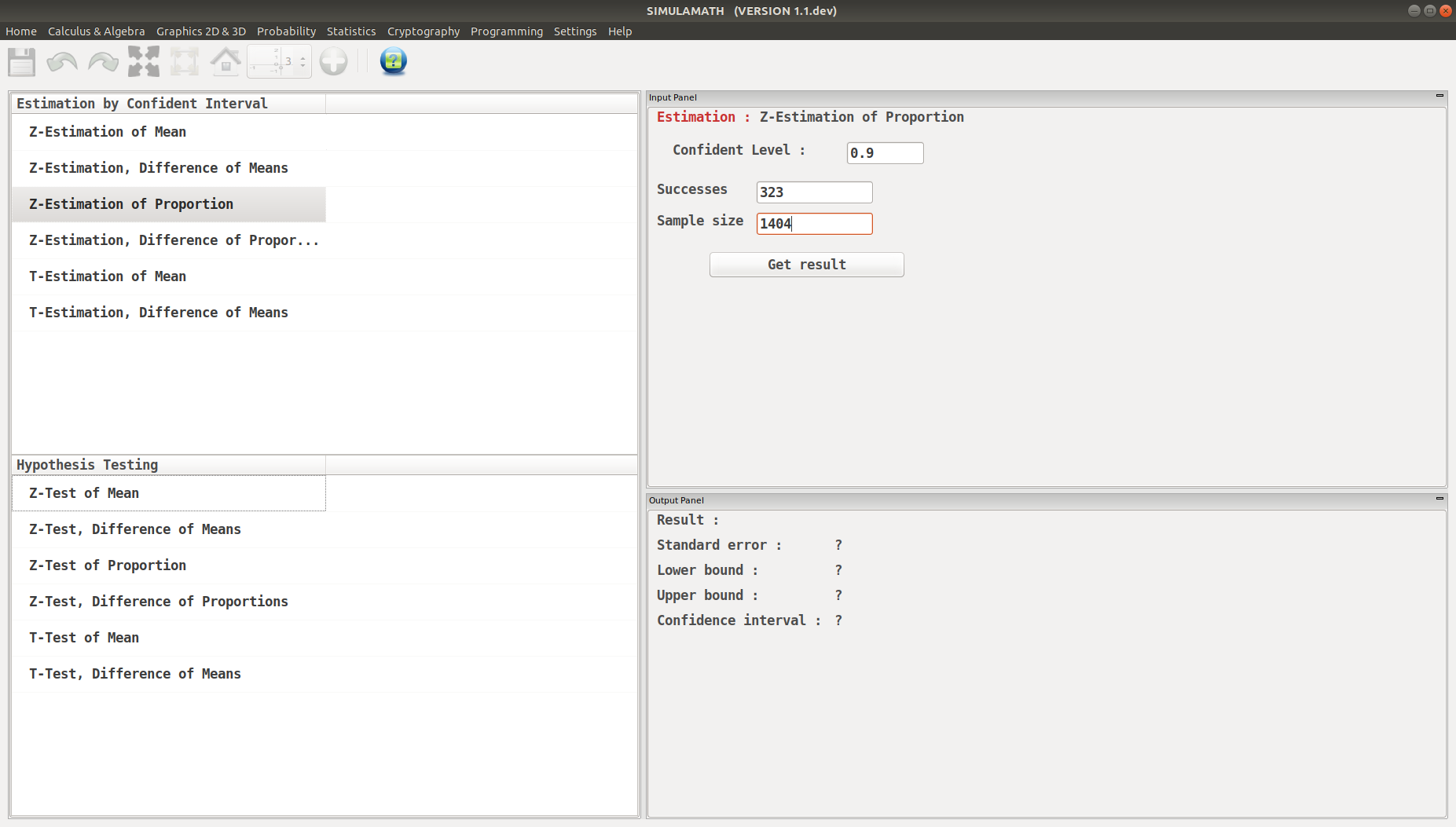The height and width of the screenshot is (827, 1456).
Task: Open the Calculus & Algebra menu
Action: (x=97, y=31)
